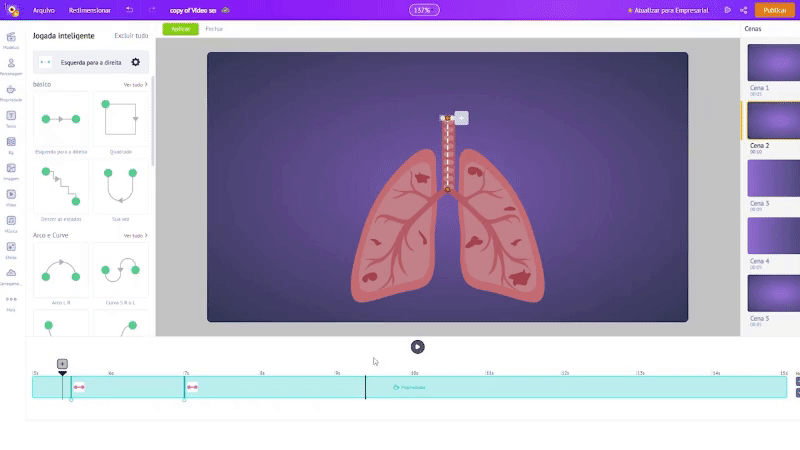Click the share icon in the top bar
Viewport: 800px width, 450px height.
[x=742, y=9]
